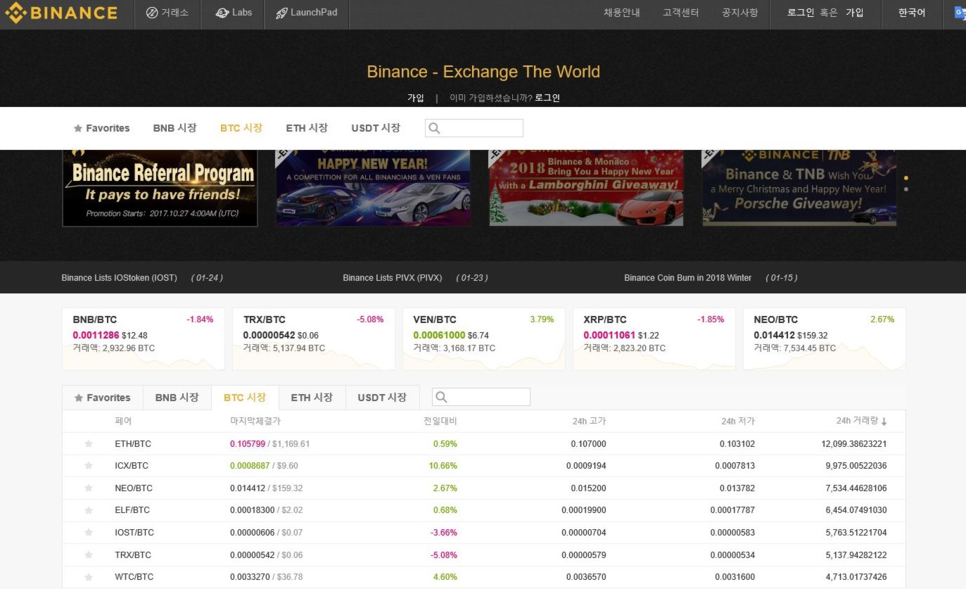Sort by 24h 저가 column header
The width and height of the screenshot is (966, 589).
click(738, 421)
